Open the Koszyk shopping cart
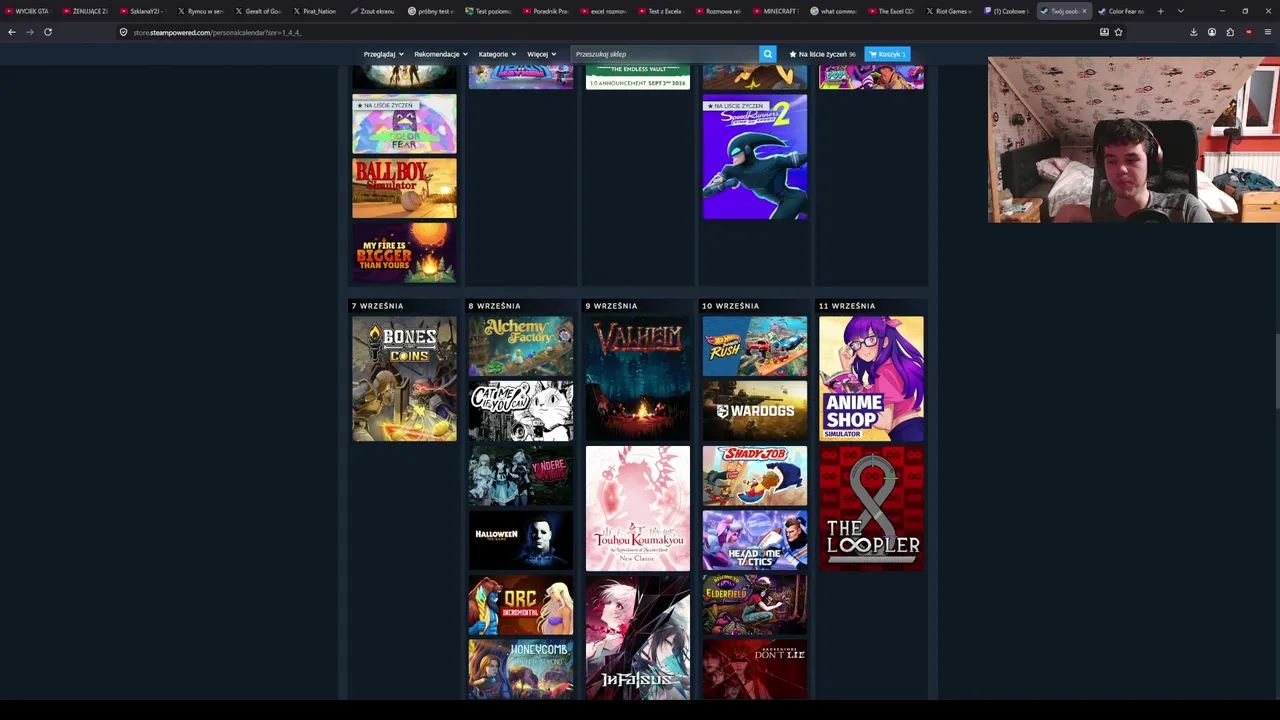The height and width of the screenshot is (720, 1280). coord(886,54)
